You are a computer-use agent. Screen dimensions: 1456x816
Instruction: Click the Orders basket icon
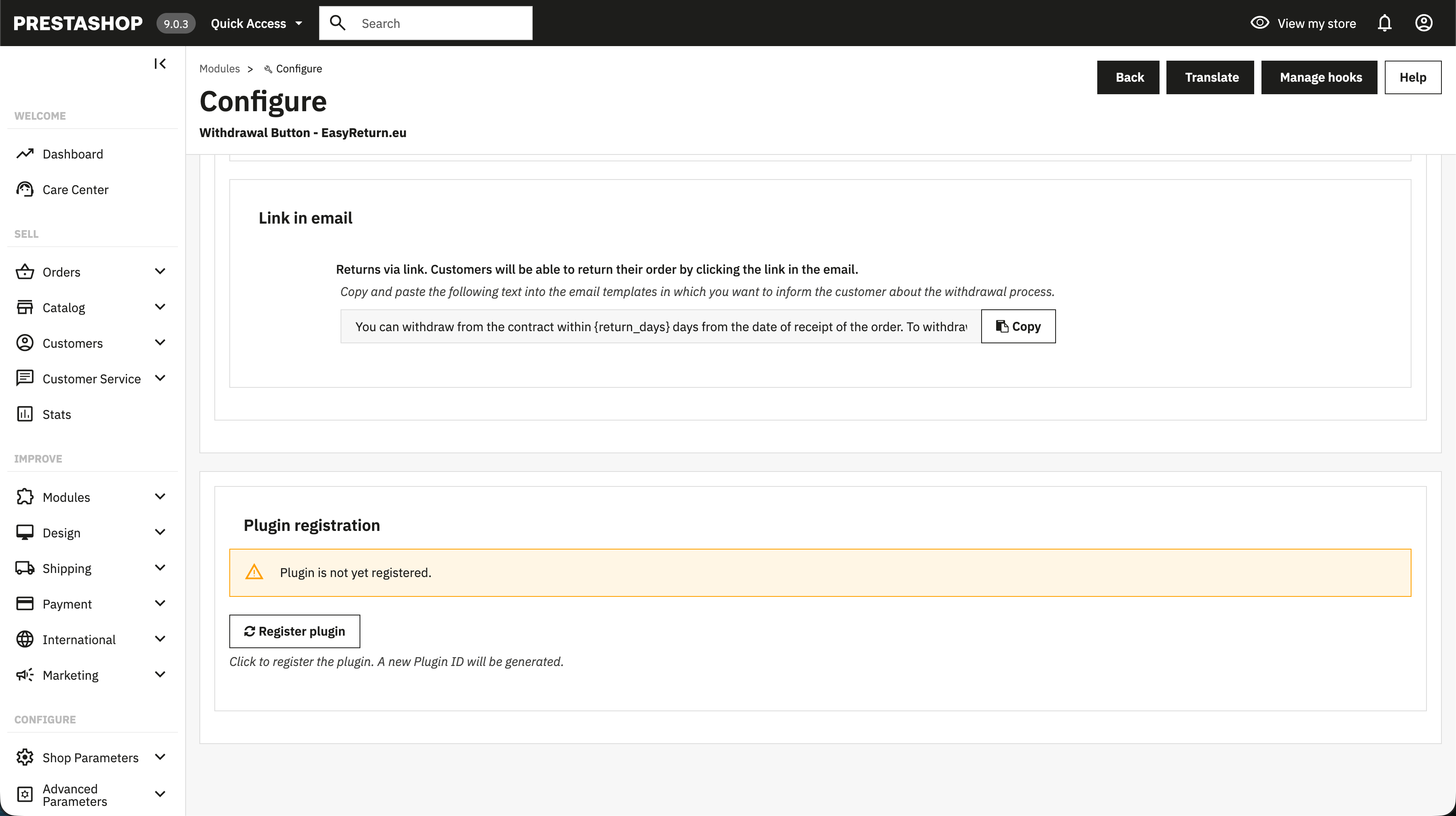tap(25, 272)
